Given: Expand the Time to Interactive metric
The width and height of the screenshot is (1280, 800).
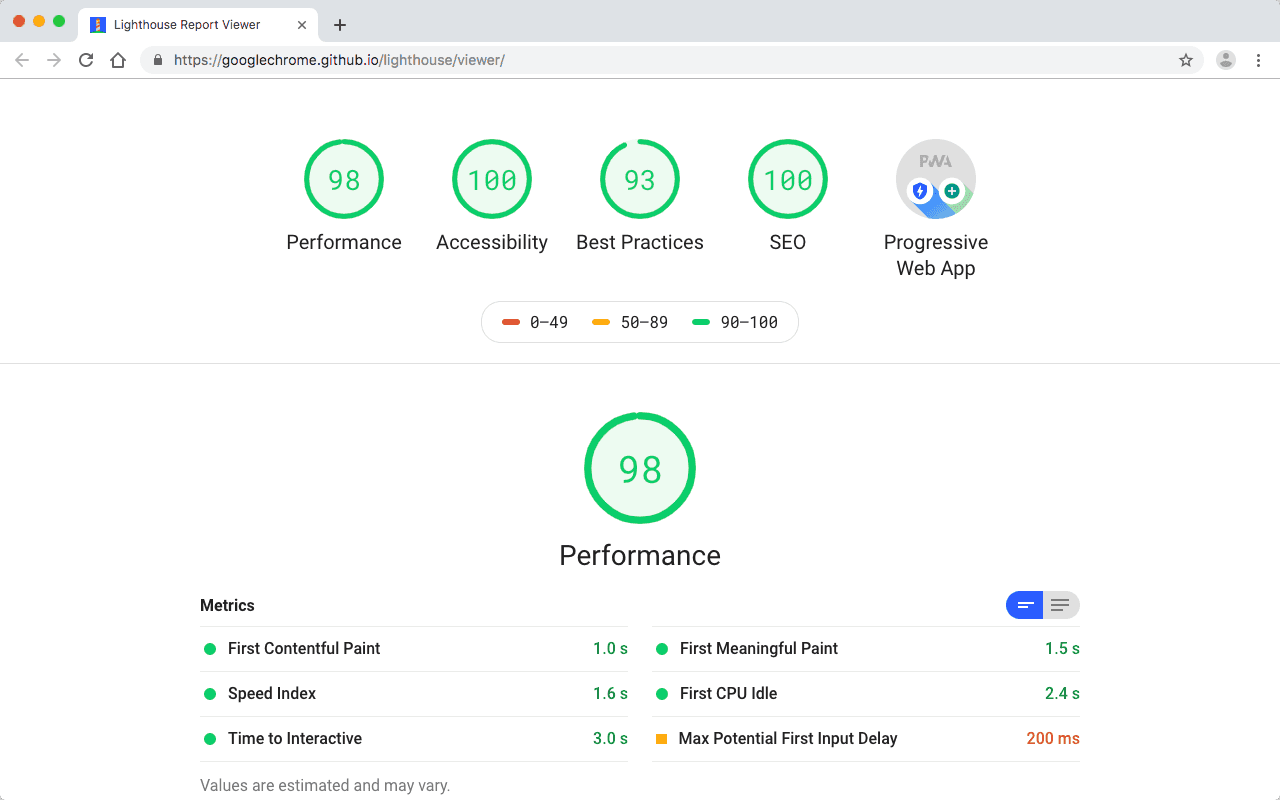Looking at the screenshot, I should coord(414,739).
